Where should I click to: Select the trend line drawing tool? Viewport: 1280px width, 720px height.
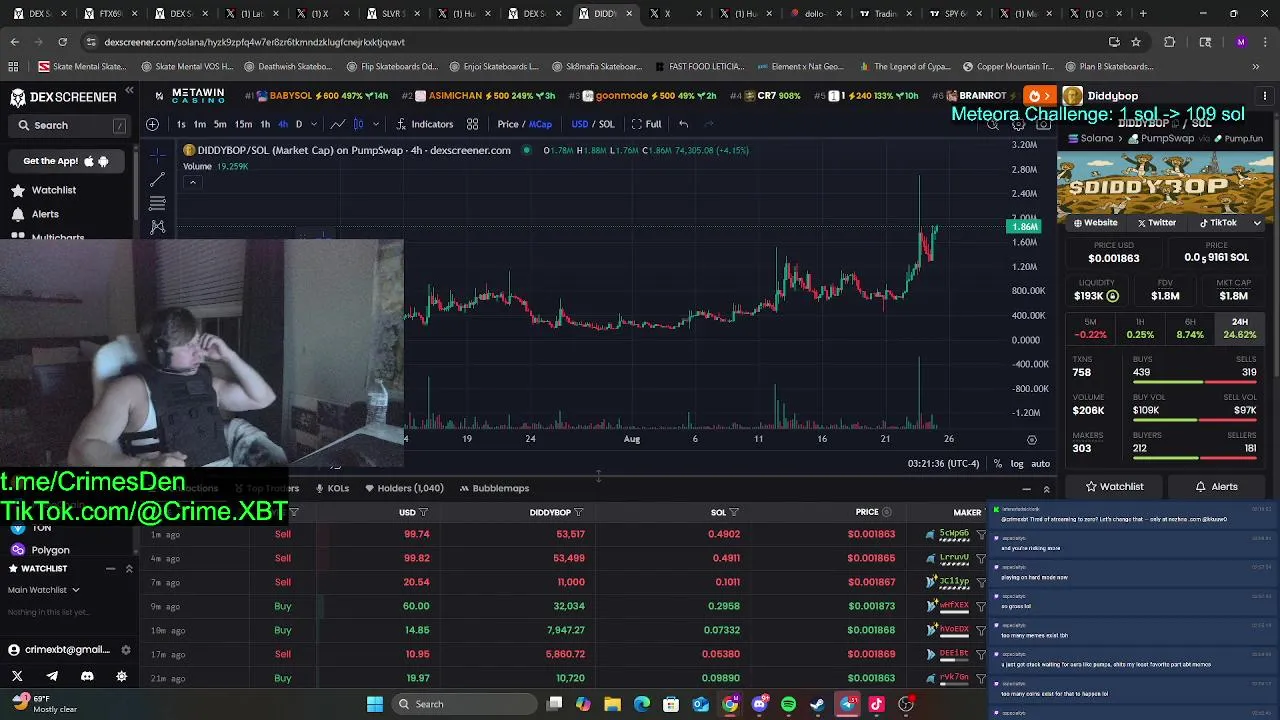[x=157, y=180]
